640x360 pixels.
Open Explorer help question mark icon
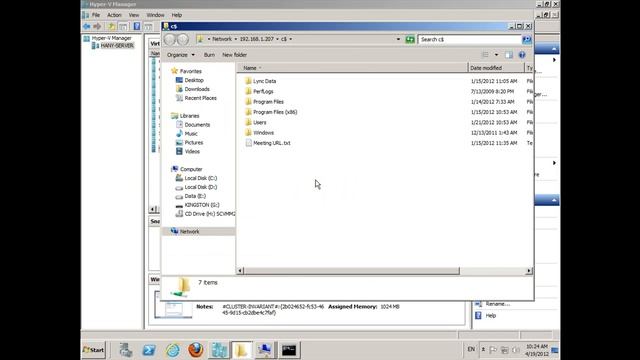tap(522, 55)
